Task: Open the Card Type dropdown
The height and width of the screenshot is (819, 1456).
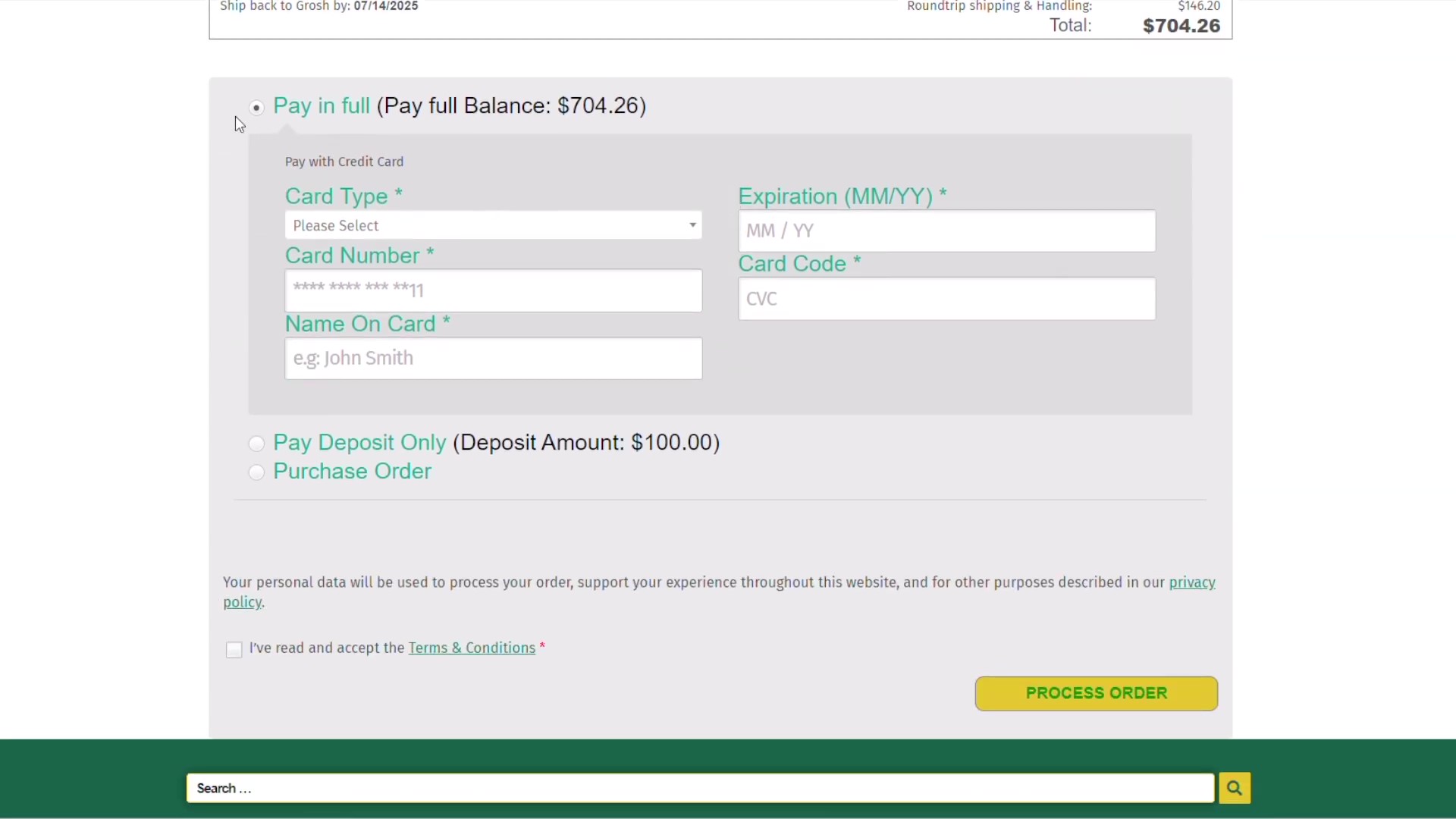Action: click(x=494, y=225)
